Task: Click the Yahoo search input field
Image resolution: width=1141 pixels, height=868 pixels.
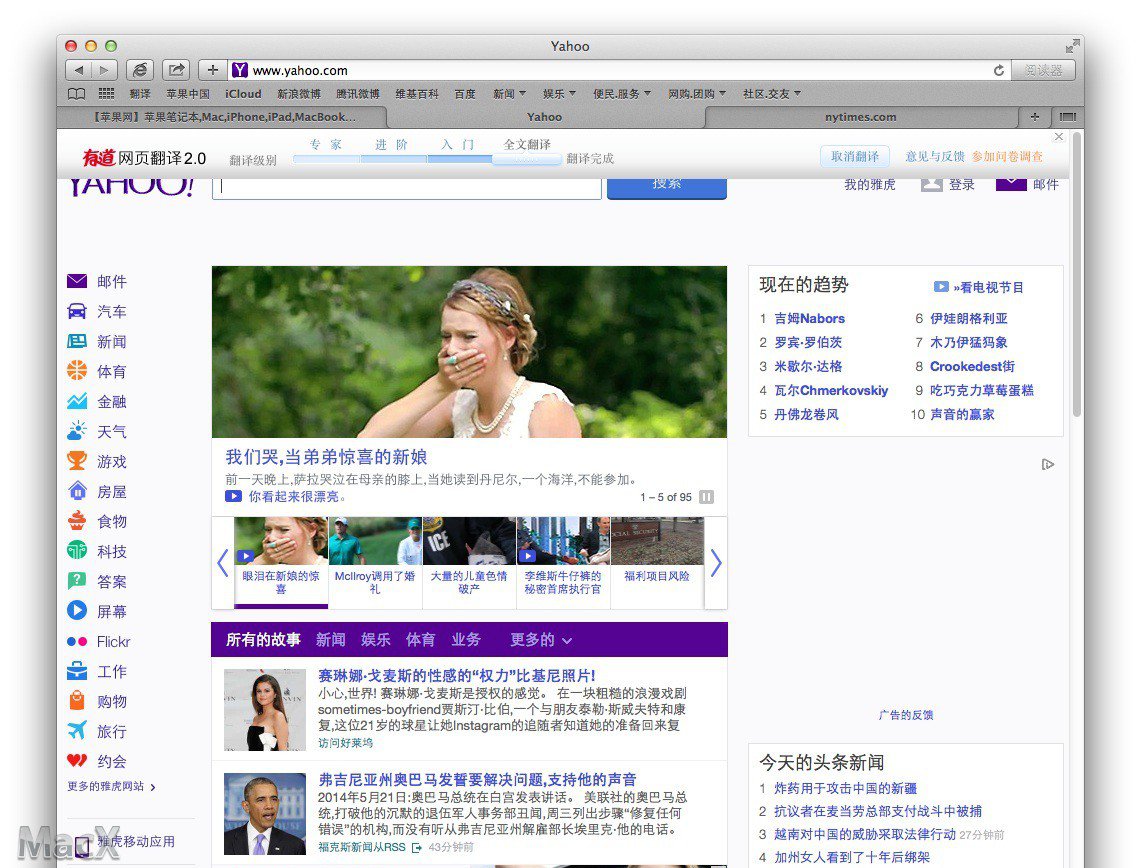Action: [406, 185]
